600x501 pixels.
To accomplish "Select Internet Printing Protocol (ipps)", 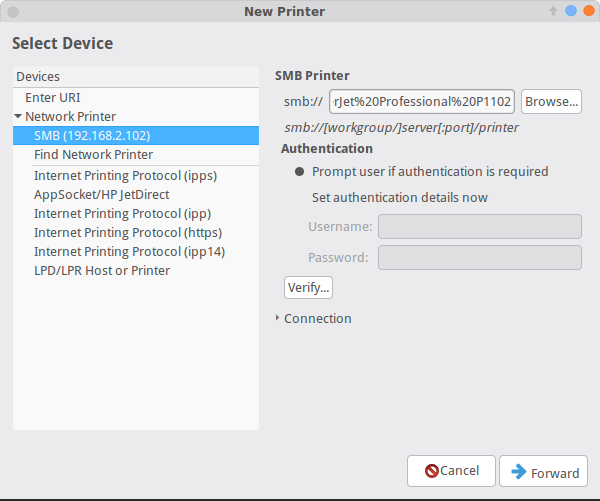I will [125, 176].
